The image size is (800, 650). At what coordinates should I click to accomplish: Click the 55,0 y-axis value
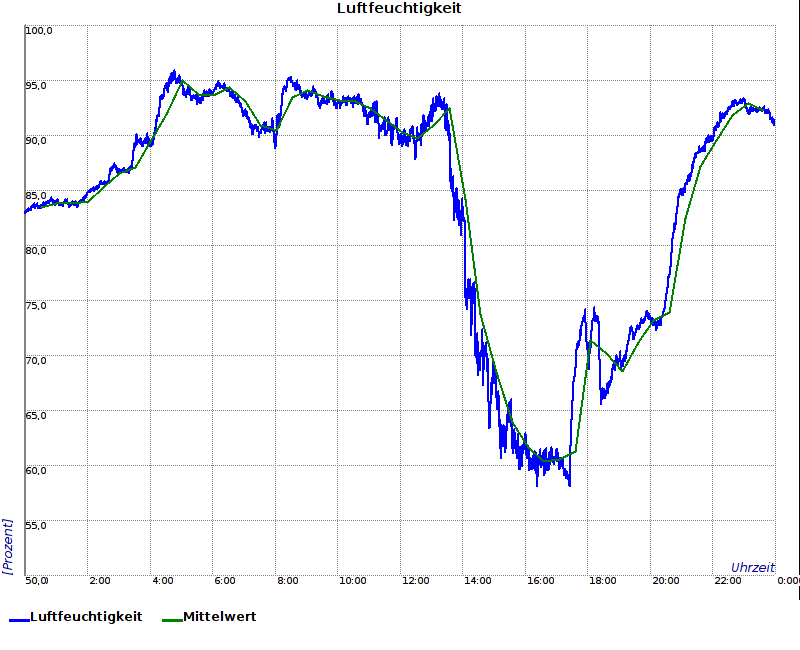coord(36,526)
